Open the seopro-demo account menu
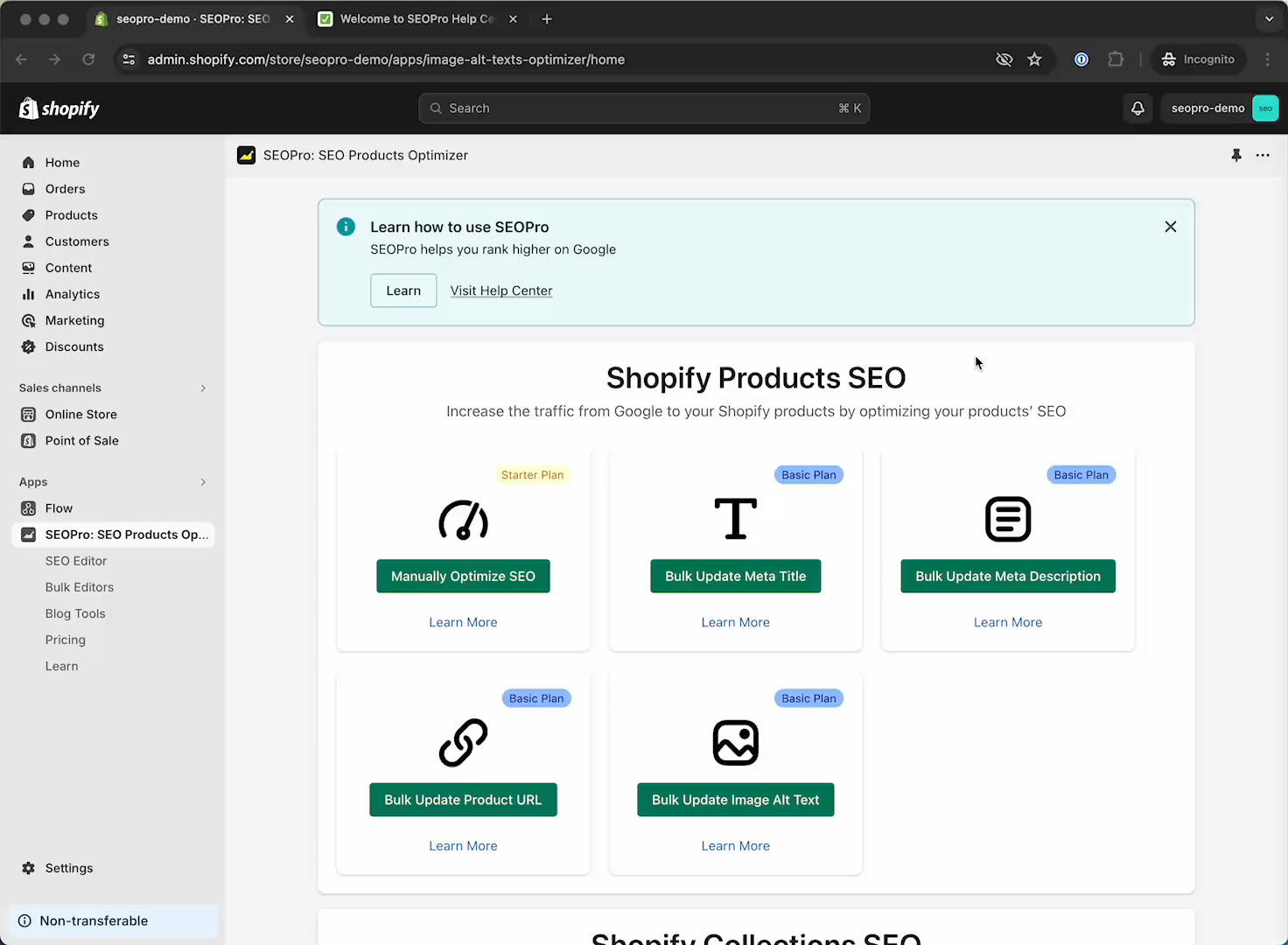This screenshot has width=1288, height=945. 1221,108
